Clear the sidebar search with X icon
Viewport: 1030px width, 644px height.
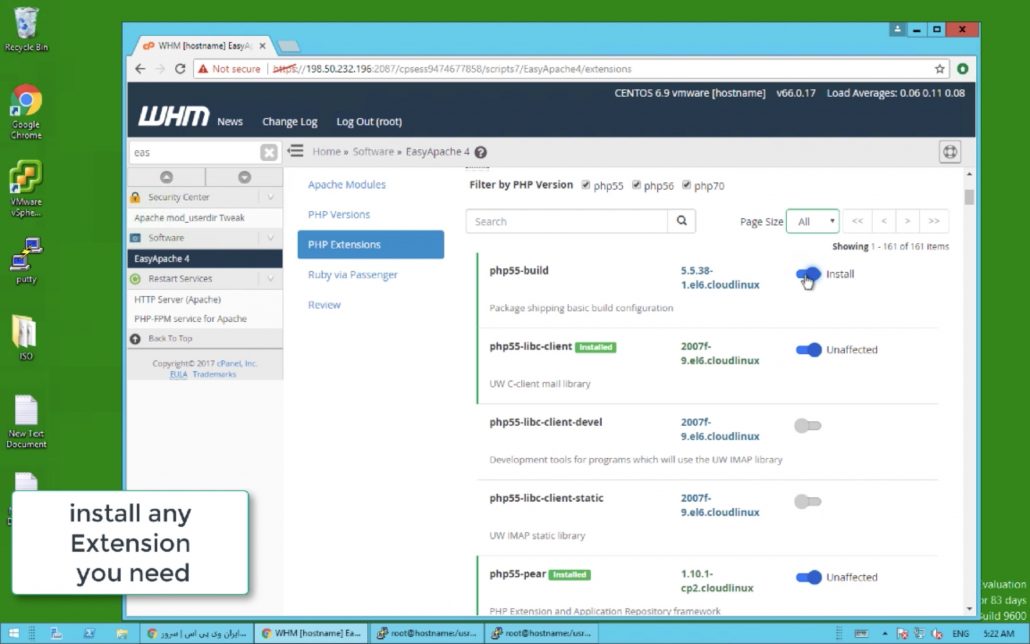269,152
